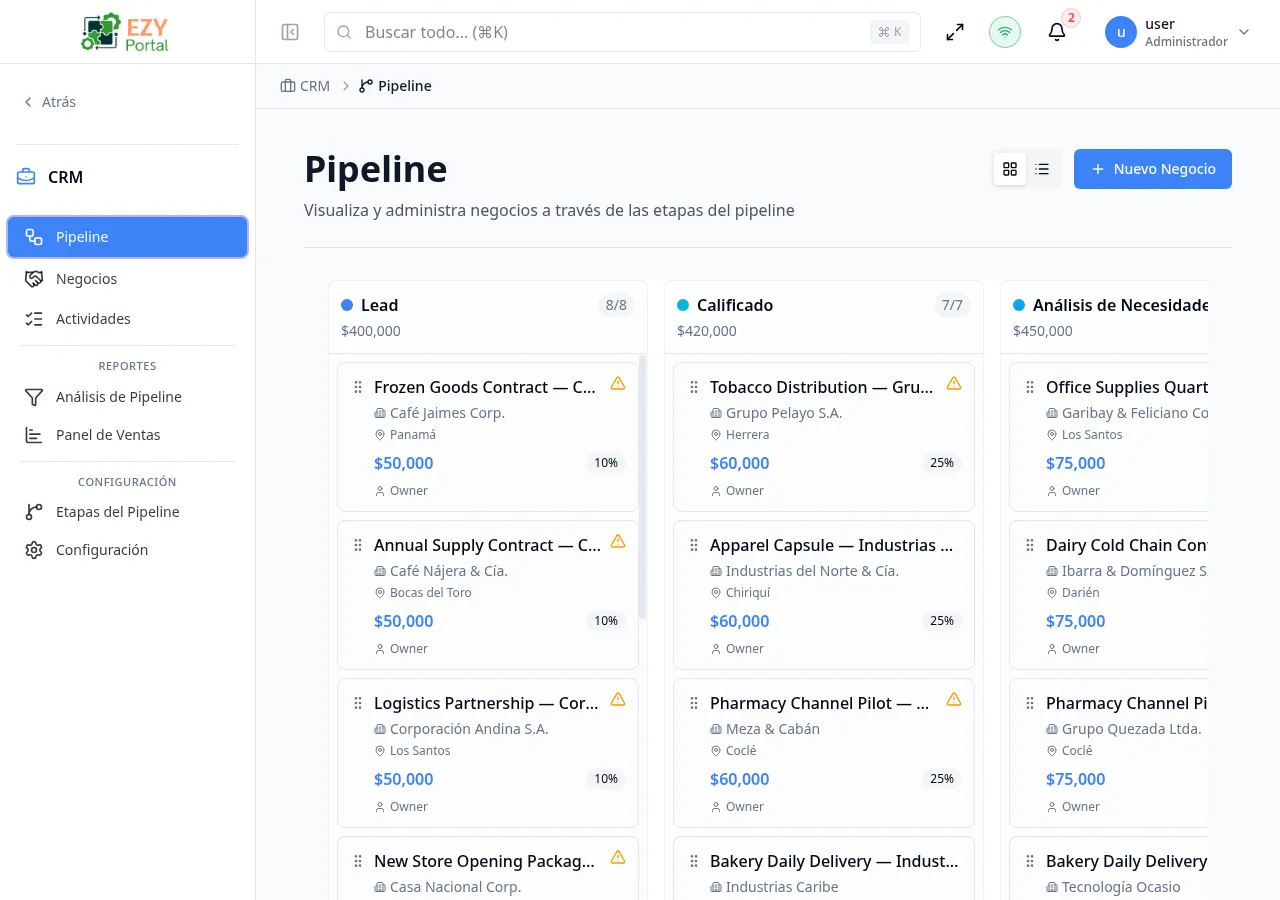Click warning icon on New Store Opening Package
The image size is (1280, 900).
click(618, 857)
